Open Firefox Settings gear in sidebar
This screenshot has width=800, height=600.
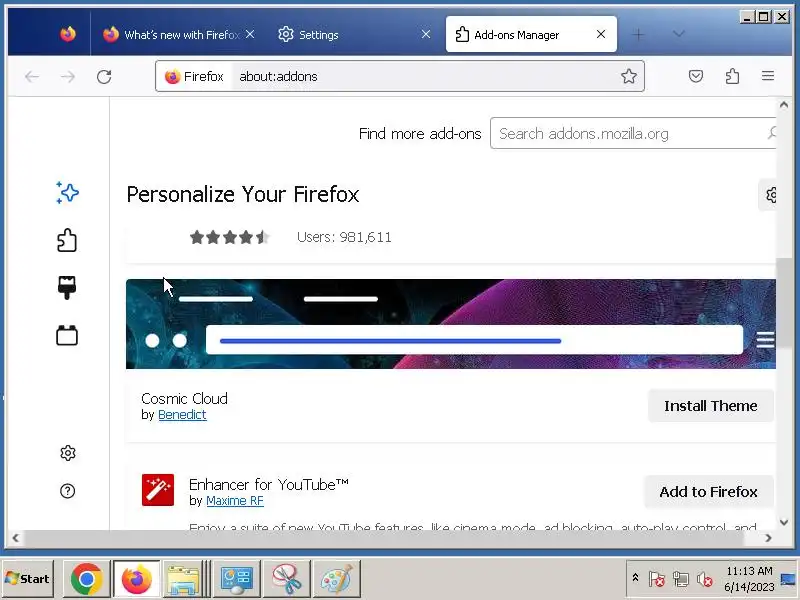point(68,453)
